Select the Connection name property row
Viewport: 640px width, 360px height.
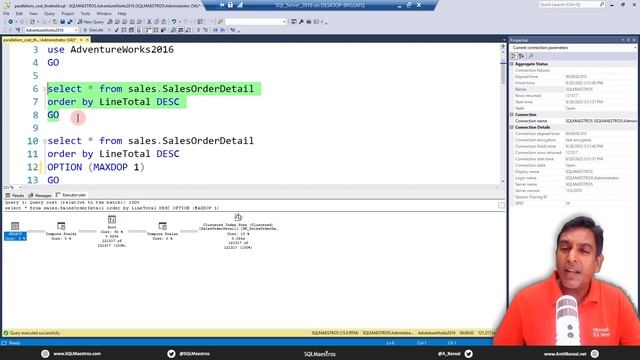[x=573, y=121]
